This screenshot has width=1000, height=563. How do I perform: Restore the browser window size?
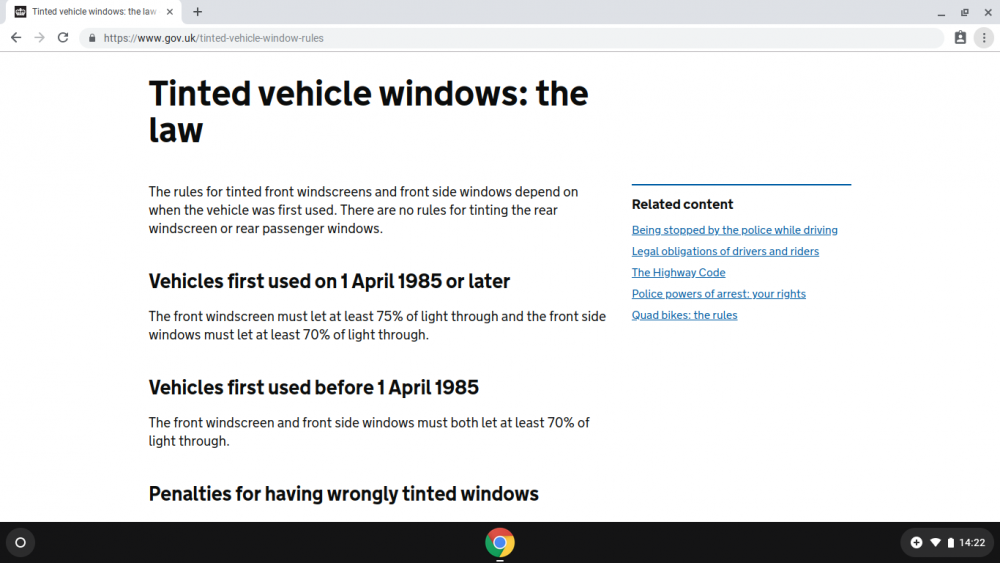coord(965,12)
